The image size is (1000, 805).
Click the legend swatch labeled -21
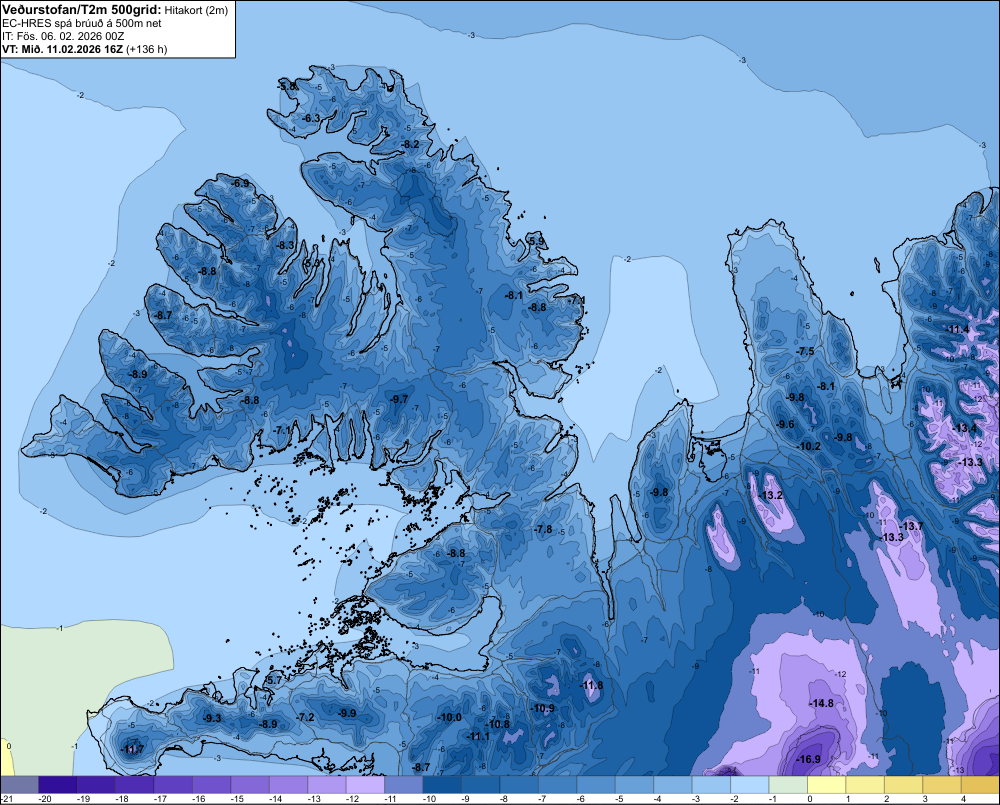pos(19,784)
